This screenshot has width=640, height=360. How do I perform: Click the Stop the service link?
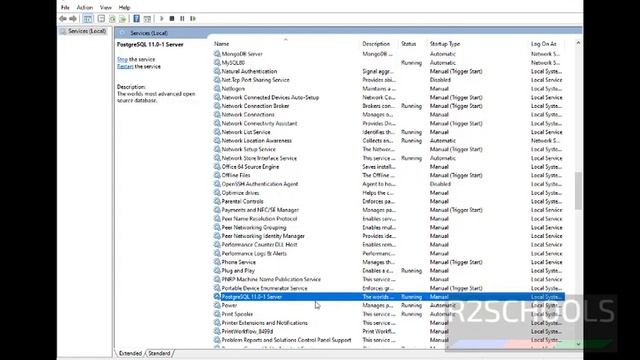(122, 59)
